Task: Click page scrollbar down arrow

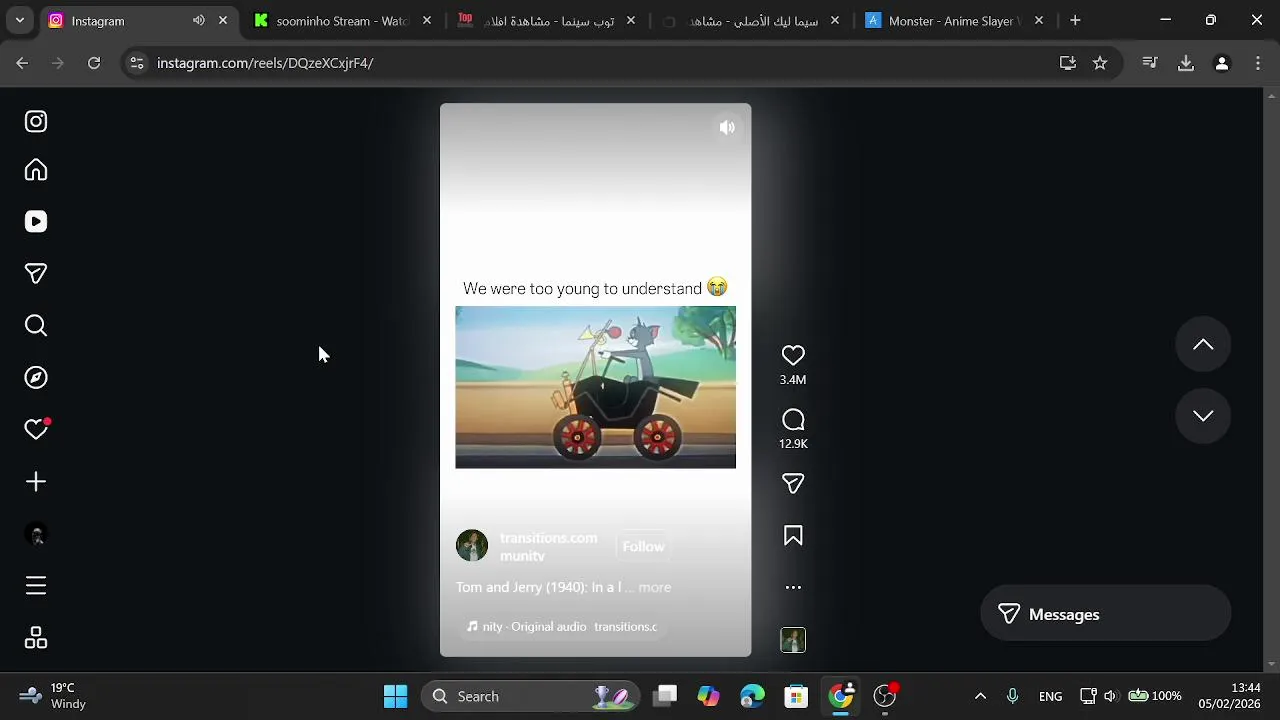Action: point(1271,664)
